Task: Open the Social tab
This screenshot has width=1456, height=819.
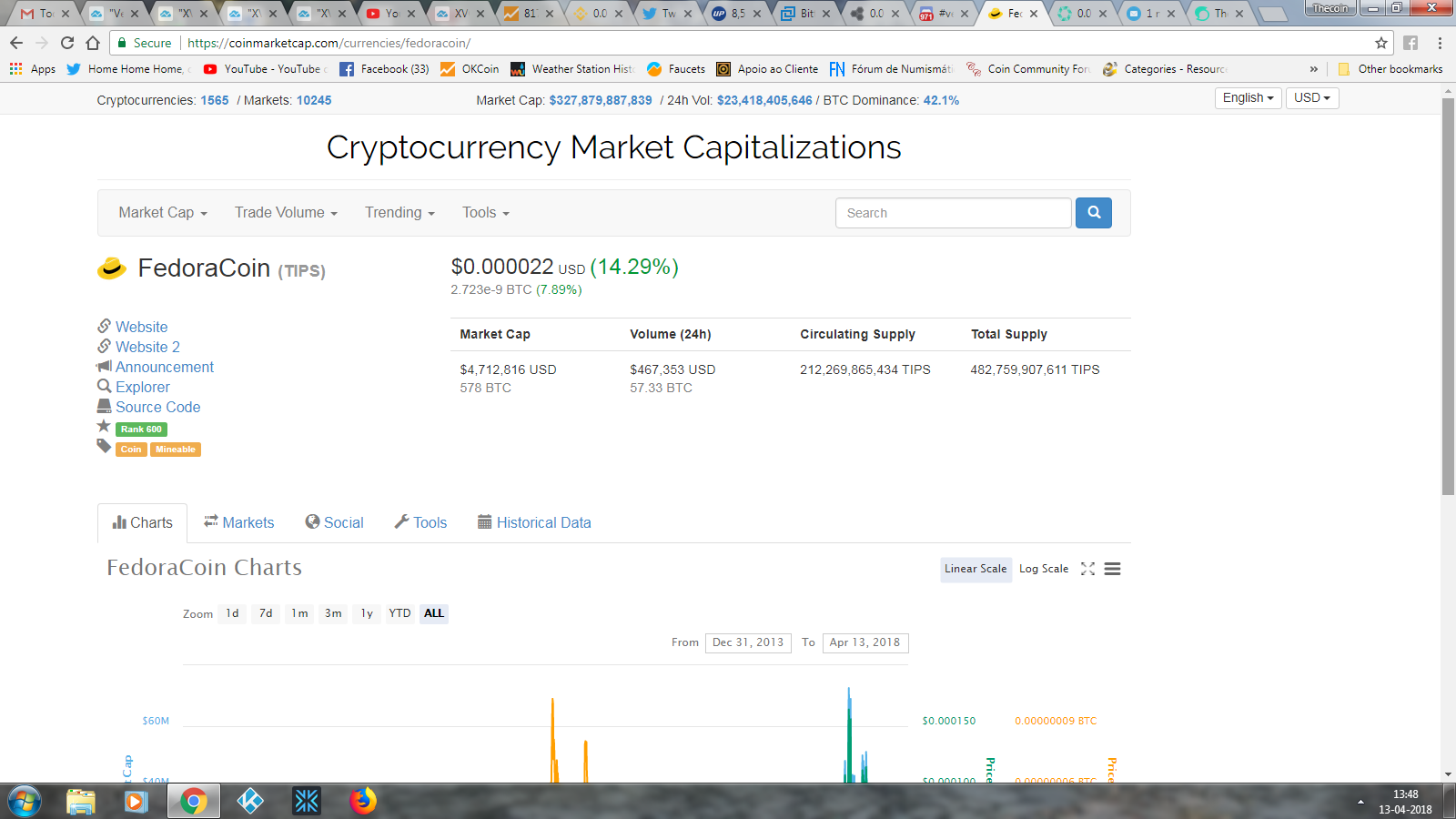Action: (334, 522)
